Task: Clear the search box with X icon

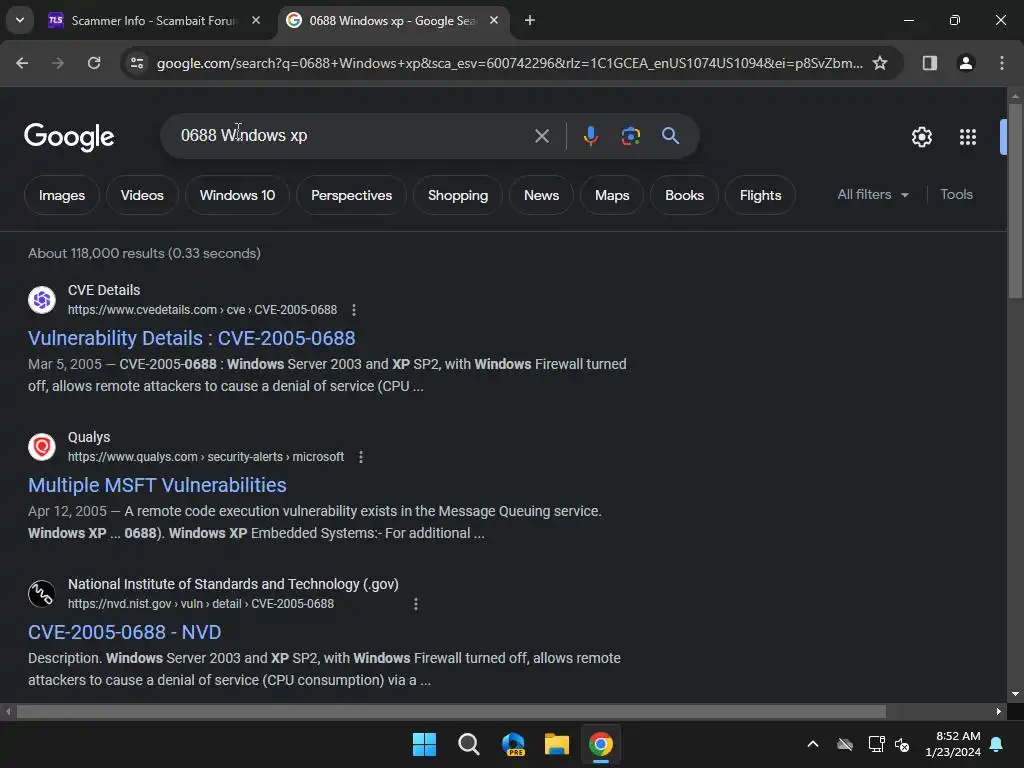Action: pyautogui.click(x=541, y=136)
